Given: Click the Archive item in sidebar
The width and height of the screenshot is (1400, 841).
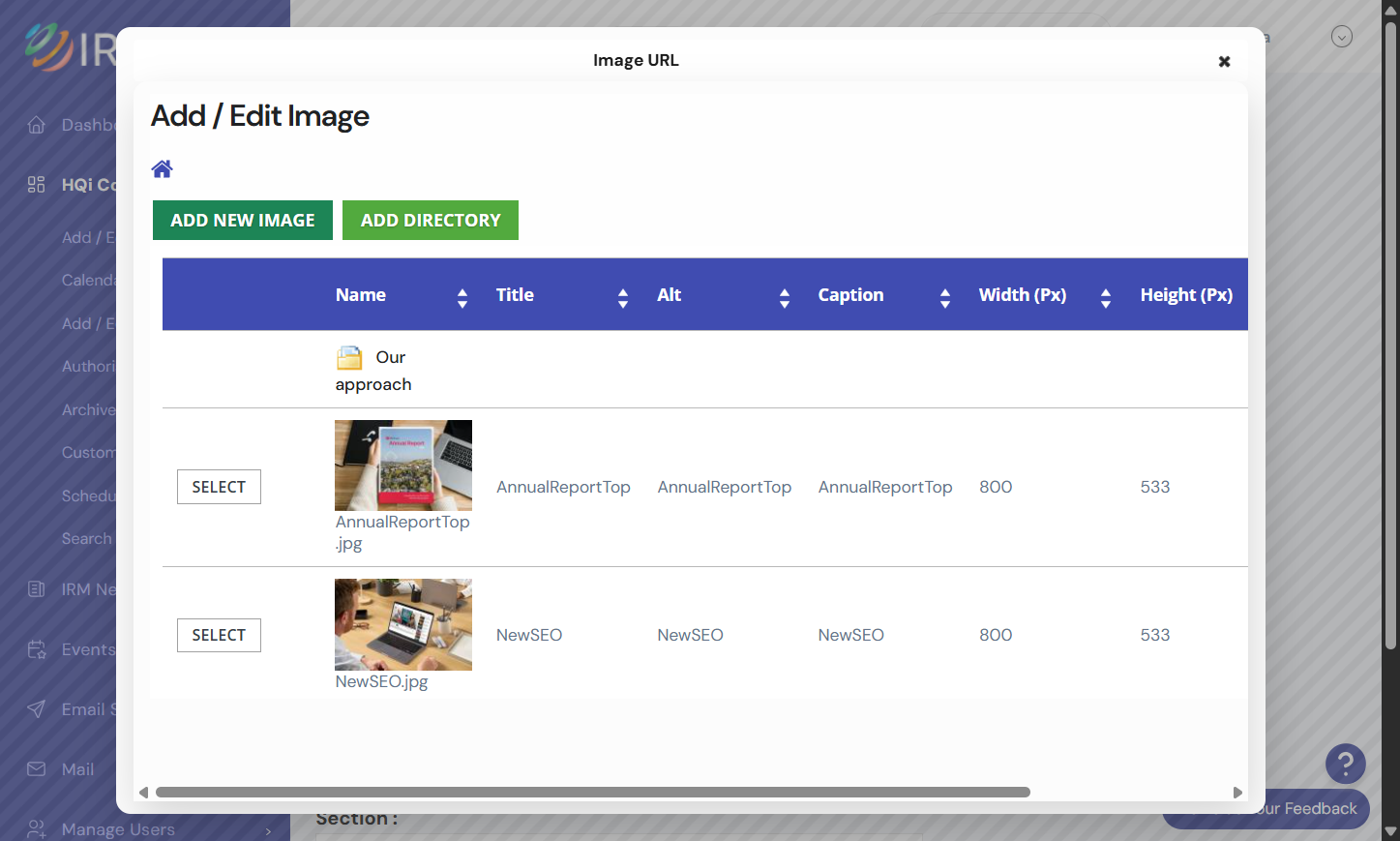Looking at the screenshot, I should click(89, 409).
